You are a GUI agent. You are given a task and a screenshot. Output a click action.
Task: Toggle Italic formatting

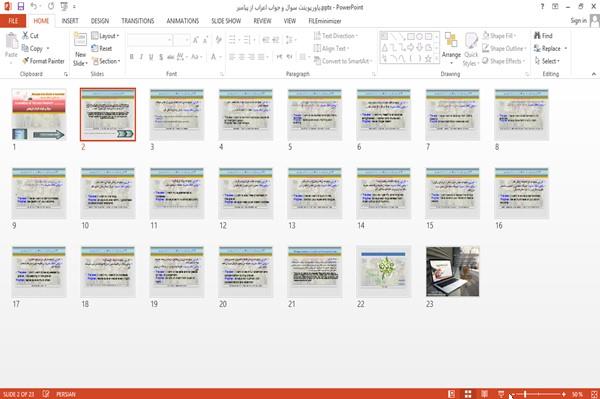(x=142, y=57)
